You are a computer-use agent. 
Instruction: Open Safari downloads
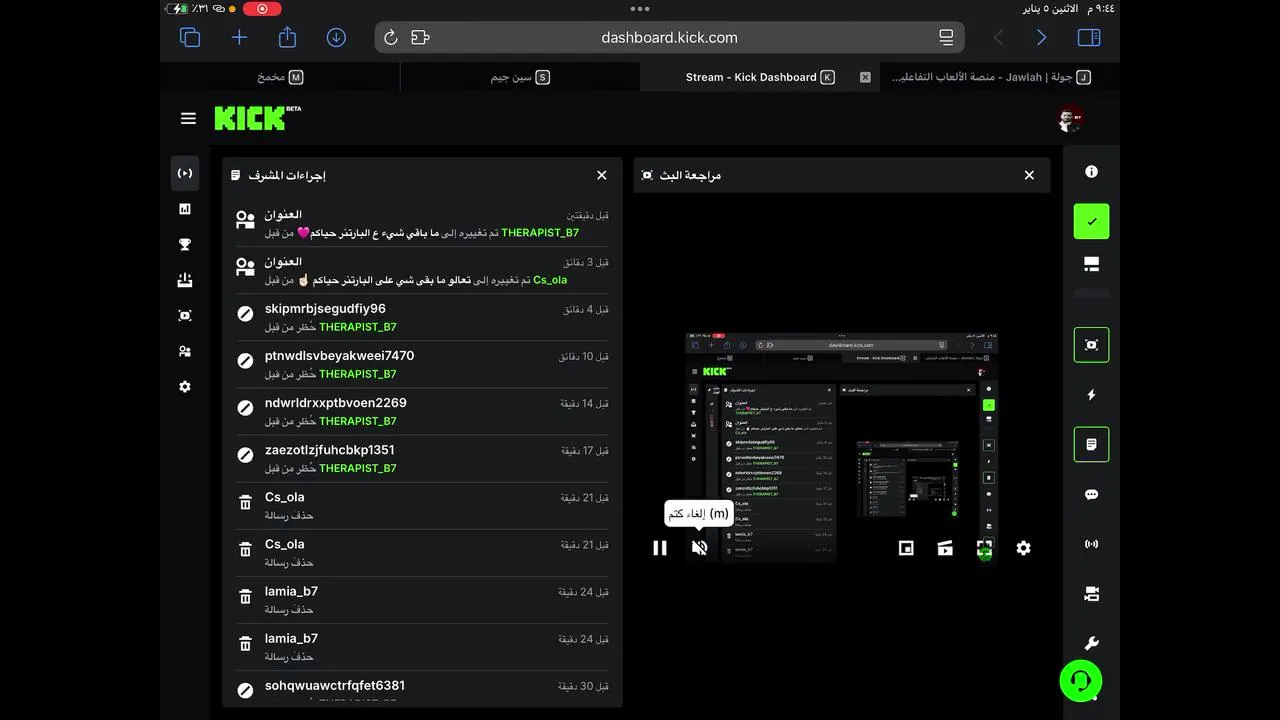(336, 37)
